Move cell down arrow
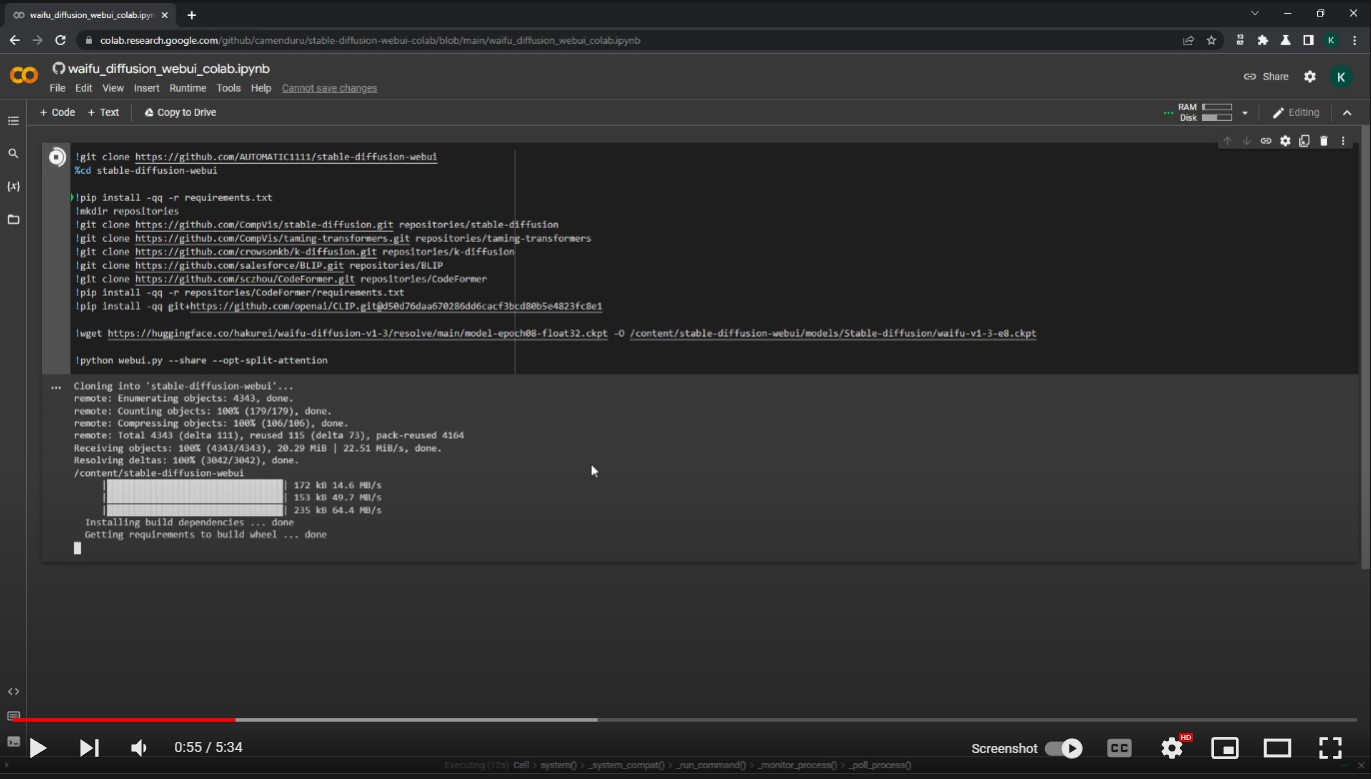The image size is (1371, 779). coord(1246,141)
